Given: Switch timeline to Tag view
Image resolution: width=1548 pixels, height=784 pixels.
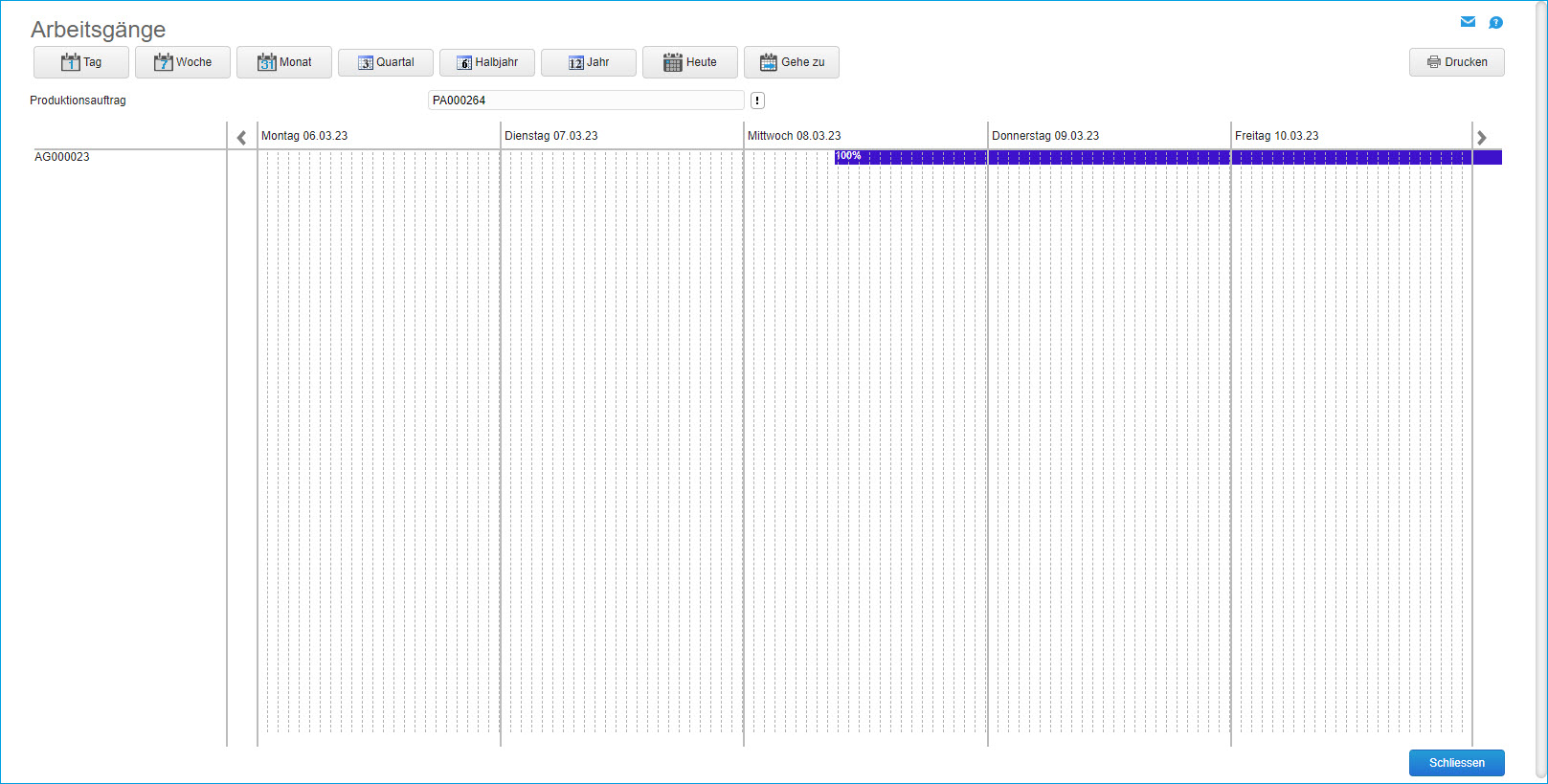Looking at the screenshot, I should point(81,62).
